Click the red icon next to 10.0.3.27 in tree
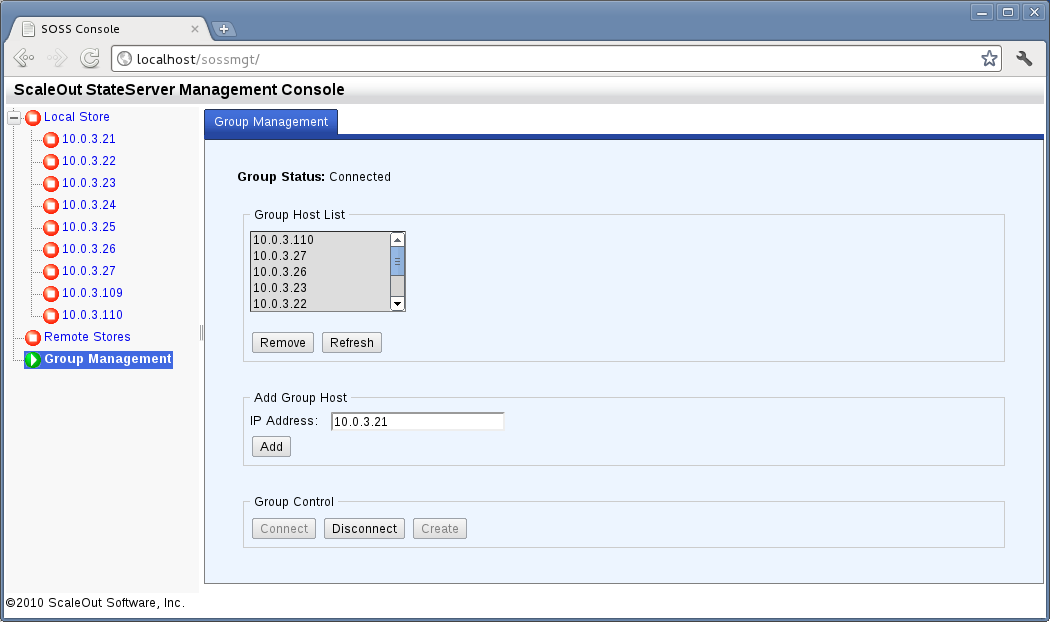Screen dimensions: 1050x622 tap(51, 272)
